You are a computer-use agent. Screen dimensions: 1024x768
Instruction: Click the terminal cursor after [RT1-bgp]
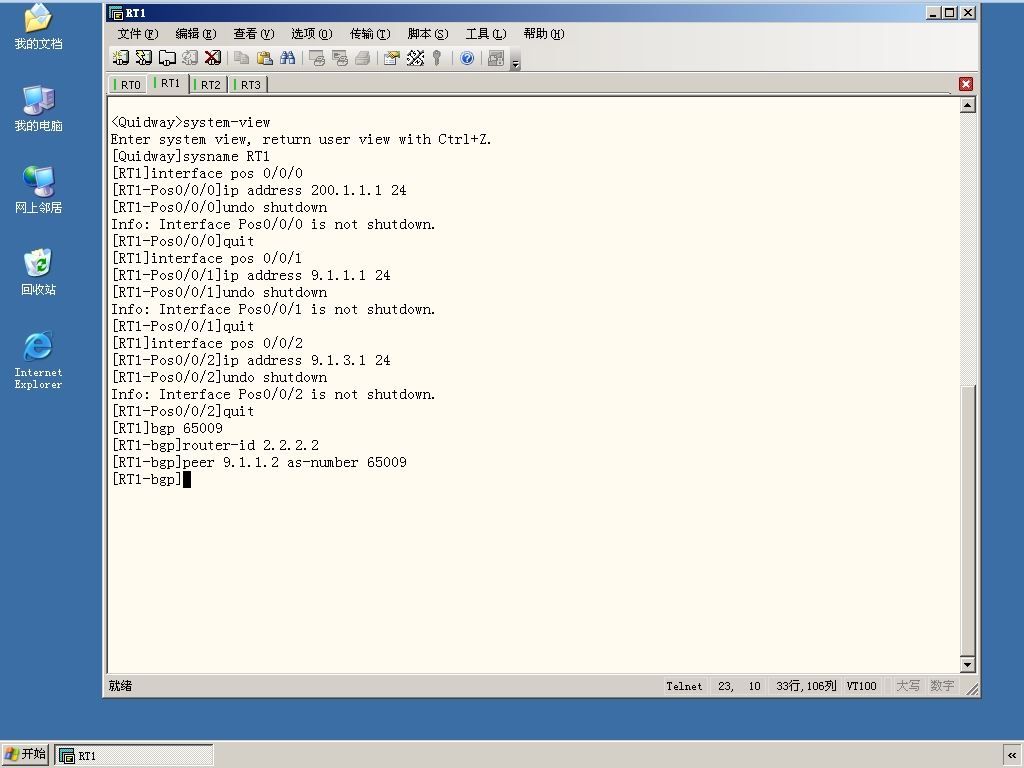point(187,479)
